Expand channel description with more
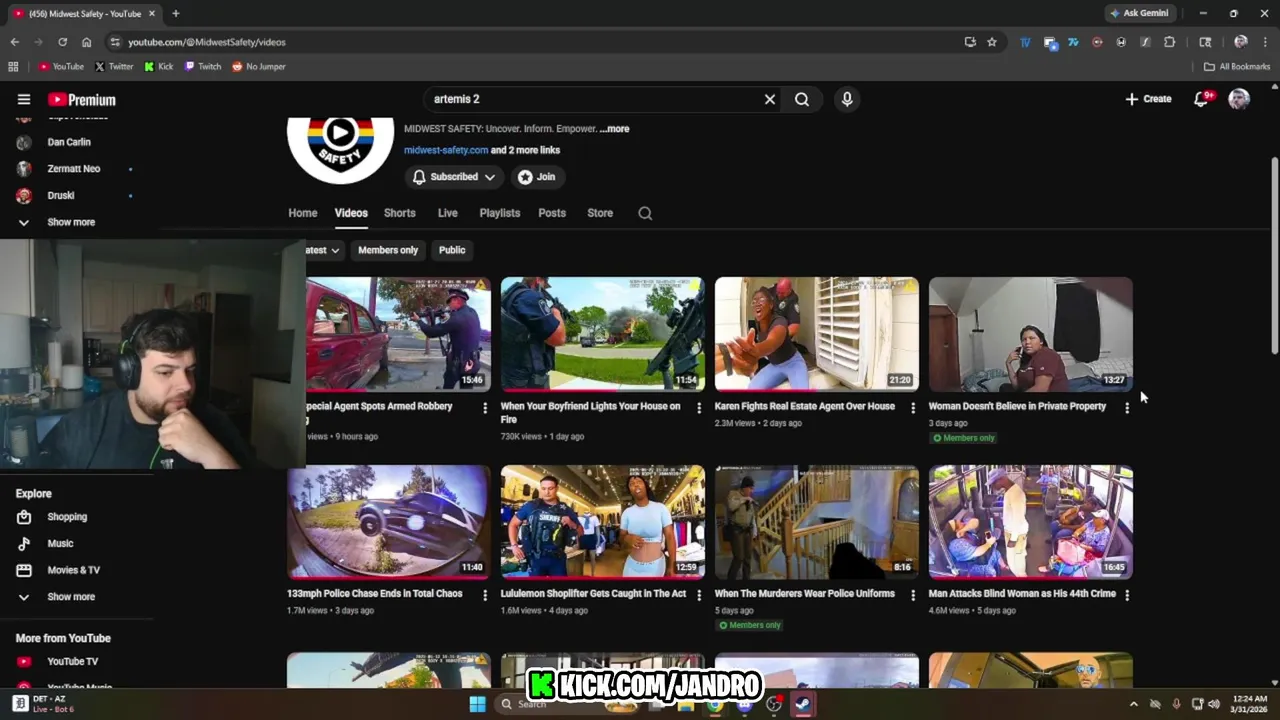The image size is (1280, 720). point(615,129)
